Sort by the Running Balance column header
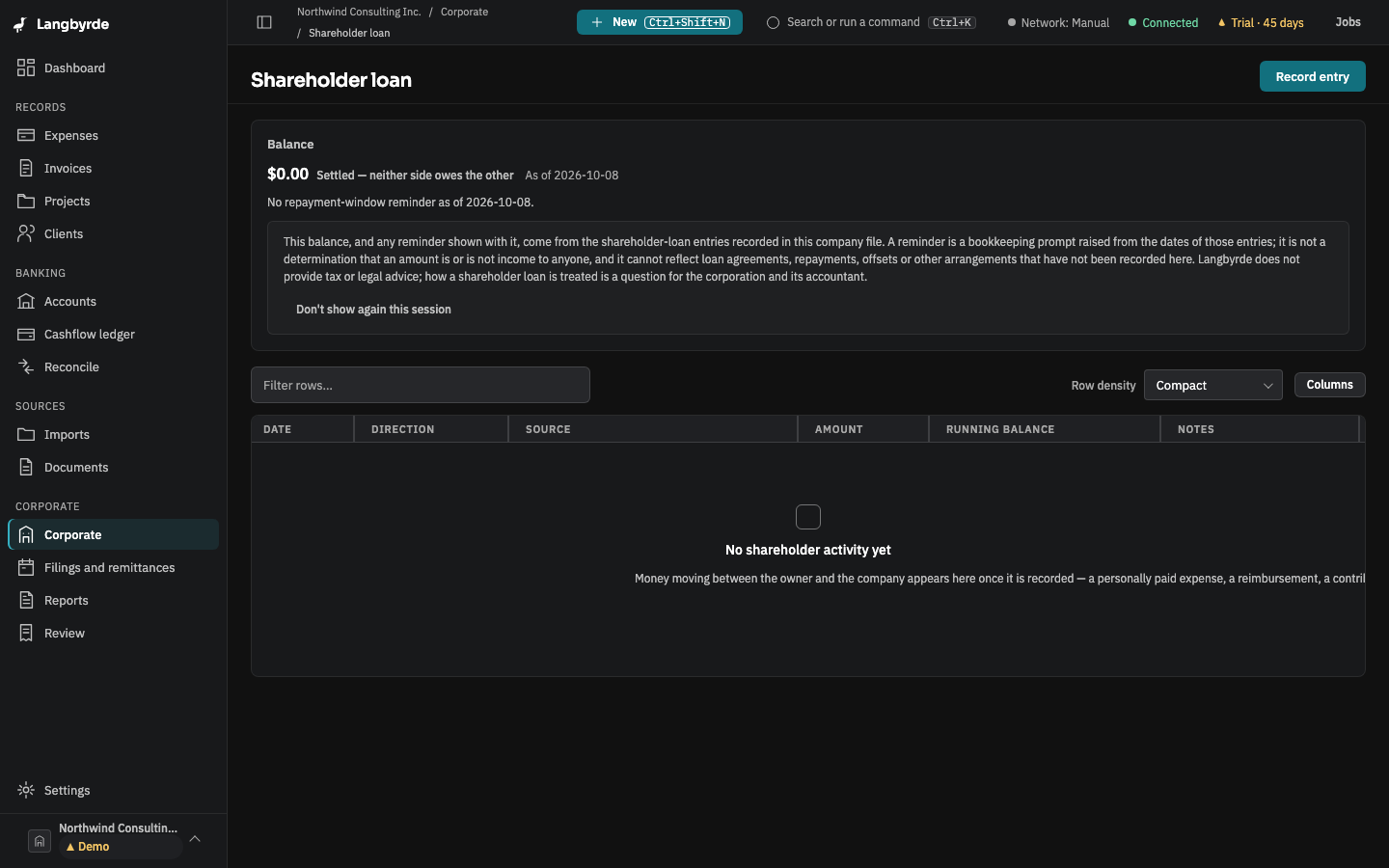1389x868 pixels. (1045, 429)
